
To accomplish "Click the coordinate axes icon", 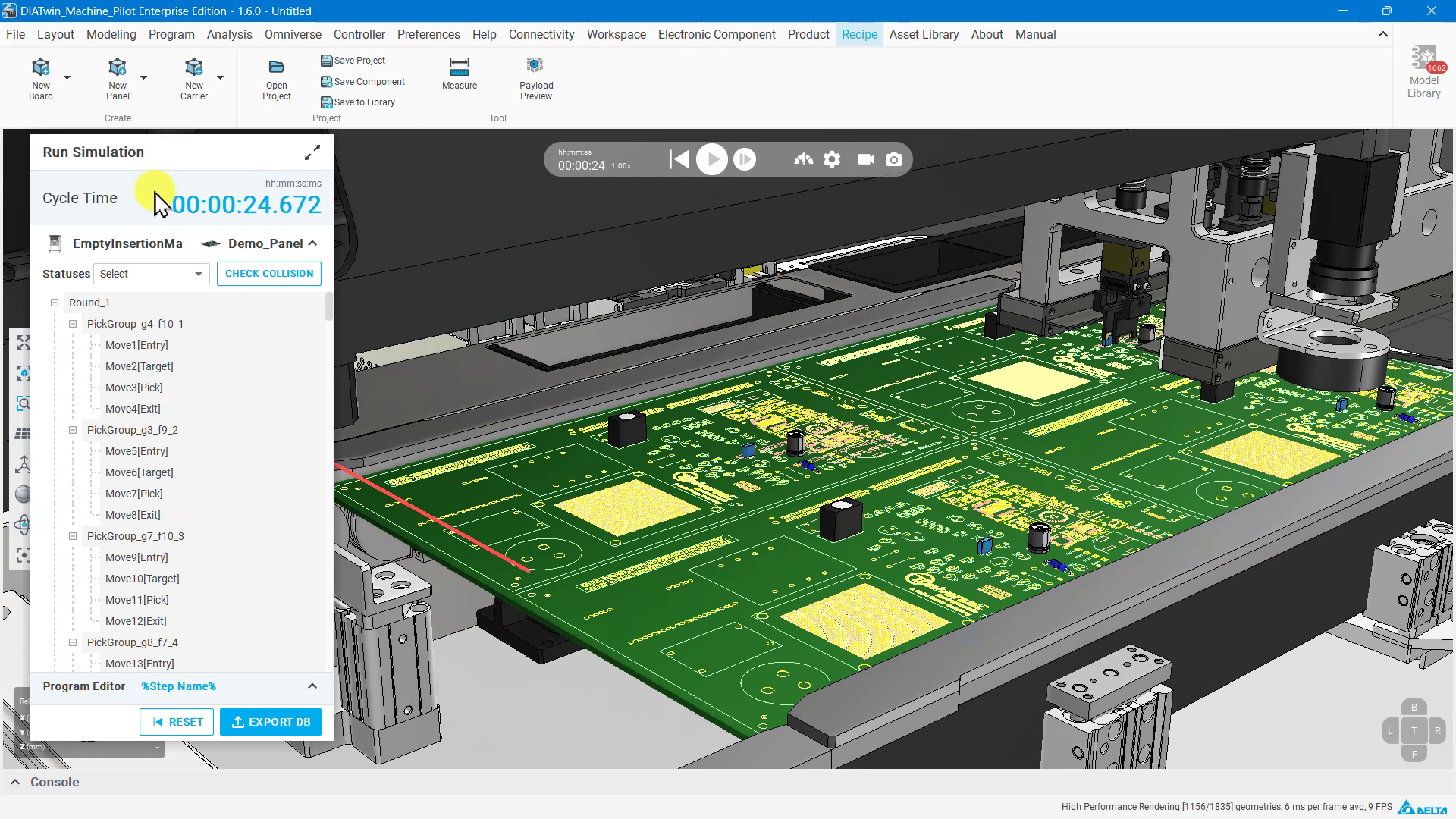I will tap(24, 464).
